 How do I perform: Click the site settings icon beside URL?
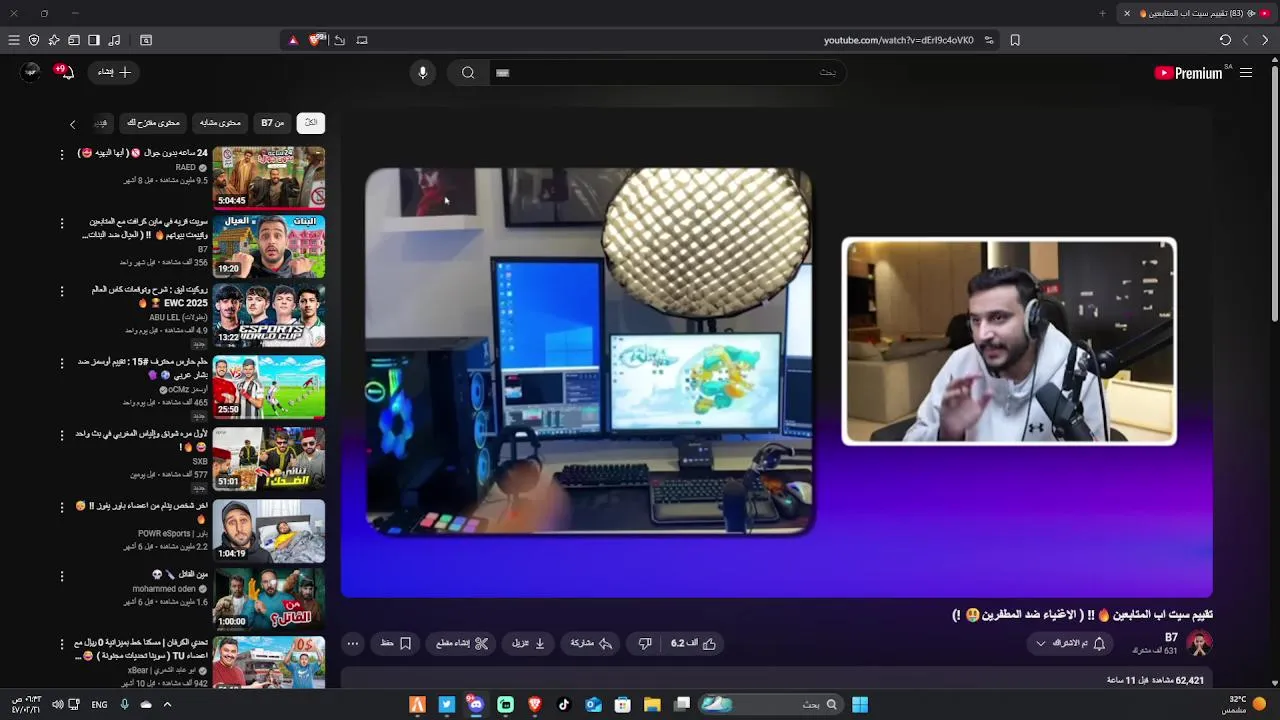pyautogui.click(x=989, y=40)
